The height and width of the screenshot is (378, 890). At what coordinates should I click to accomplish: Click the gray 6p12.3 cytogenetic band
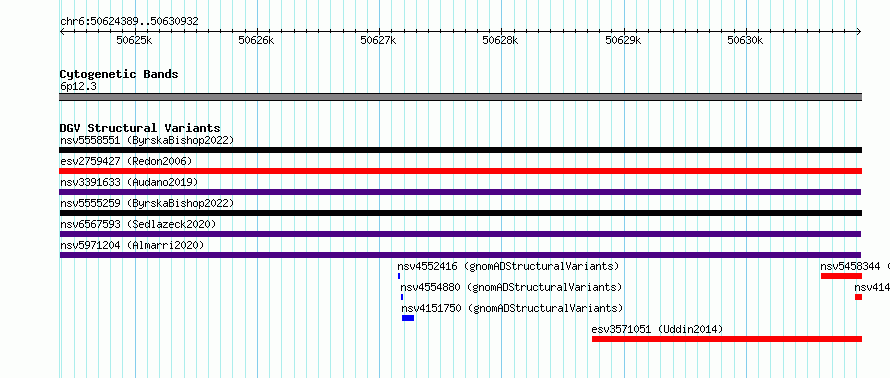(x=460, y=97)
